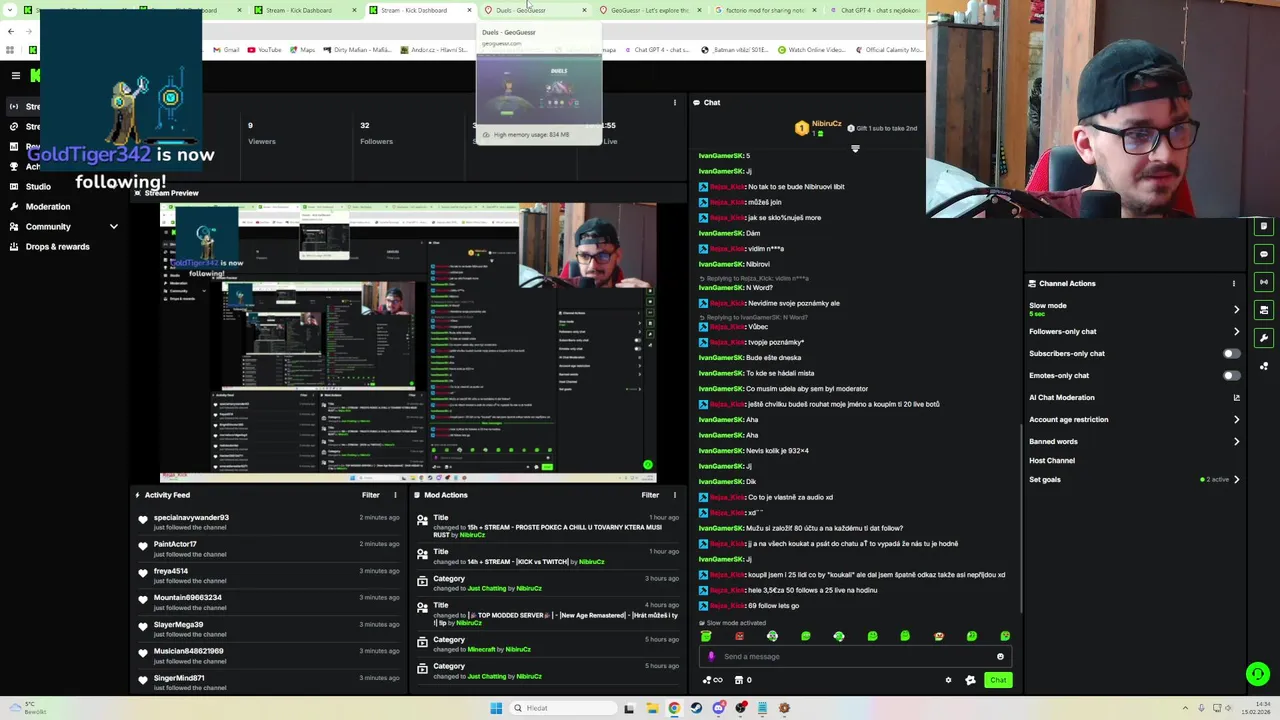Open chat settings gear icon
This screenshot has width=1280, height=720.
[x=948, y=680]
